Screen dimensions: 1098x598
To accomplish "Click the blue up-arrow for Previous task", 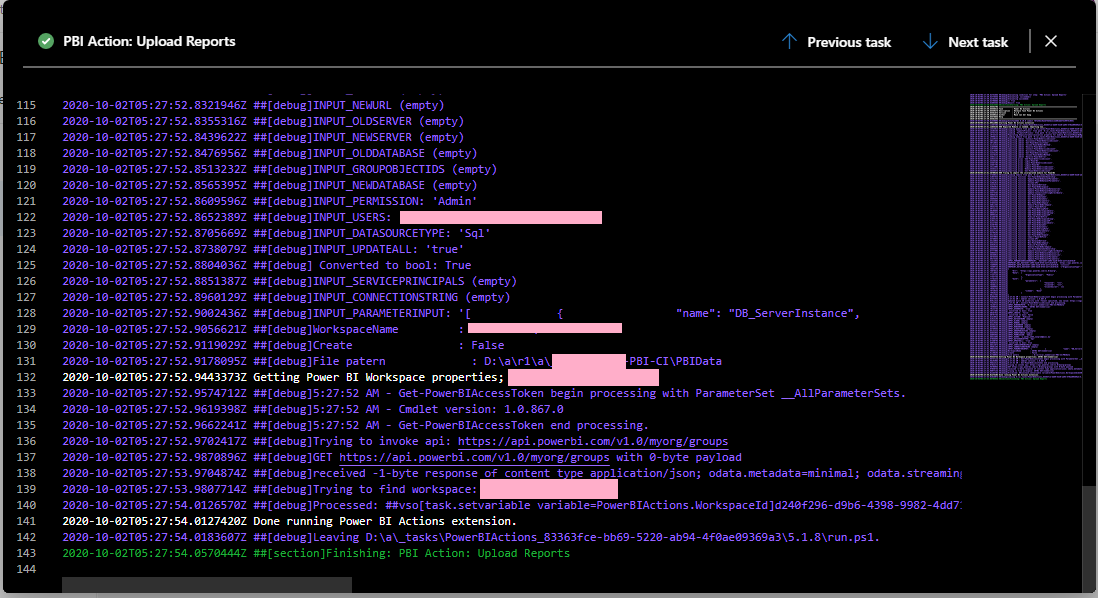I will tap(789, 41).
